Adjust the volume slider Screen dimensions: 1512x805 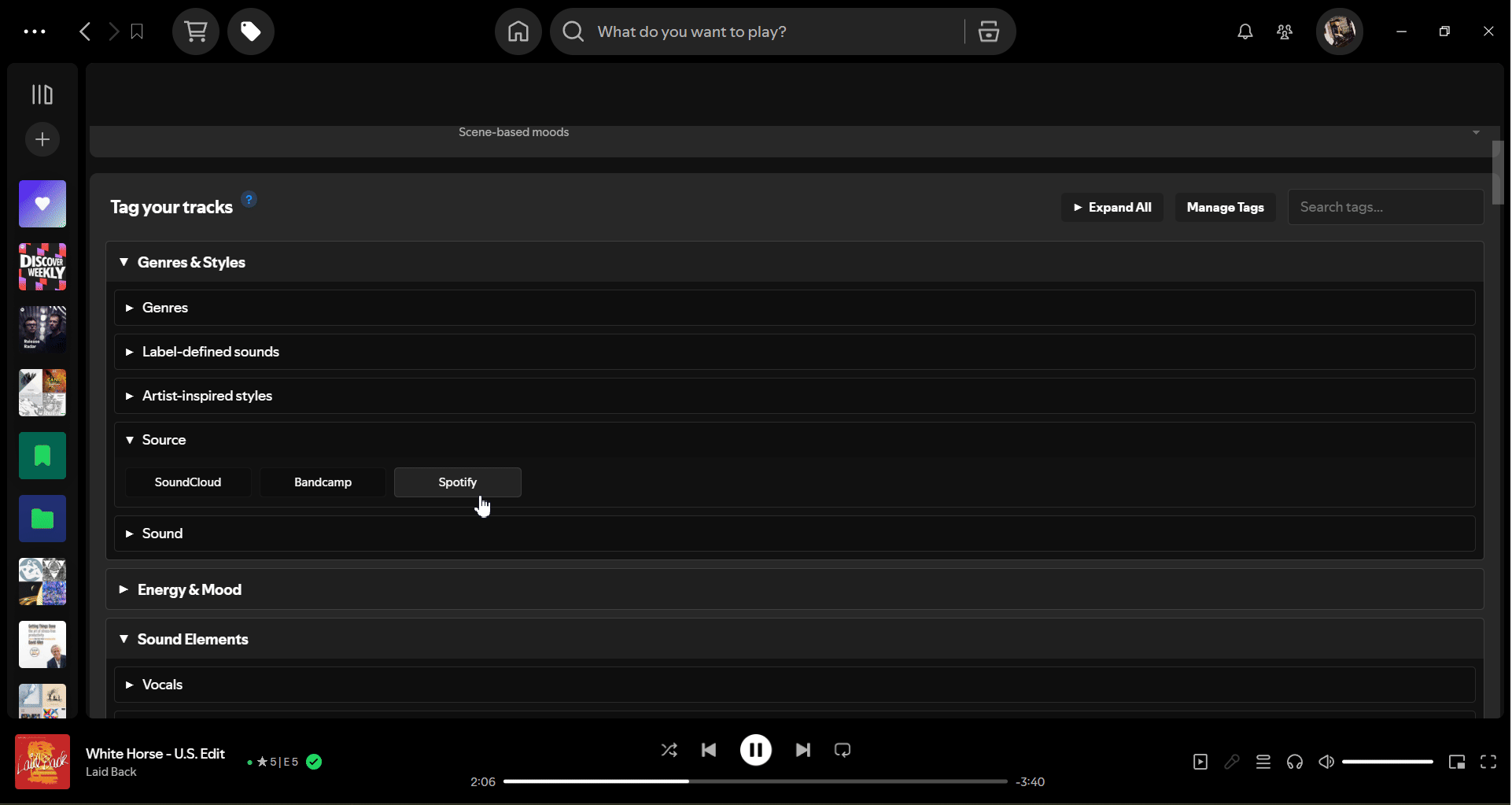[1388, 762]
